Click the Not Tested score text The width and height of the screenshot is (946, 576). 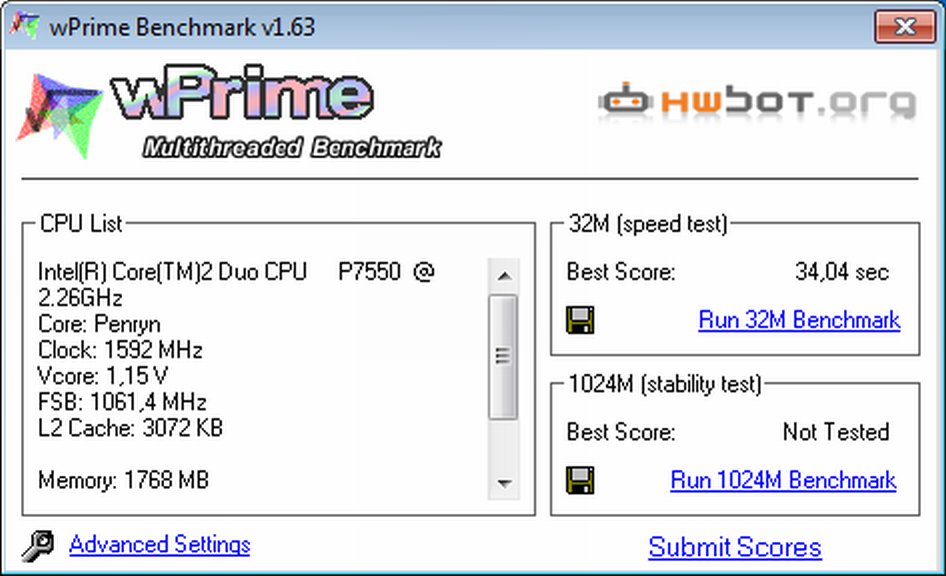835,432
